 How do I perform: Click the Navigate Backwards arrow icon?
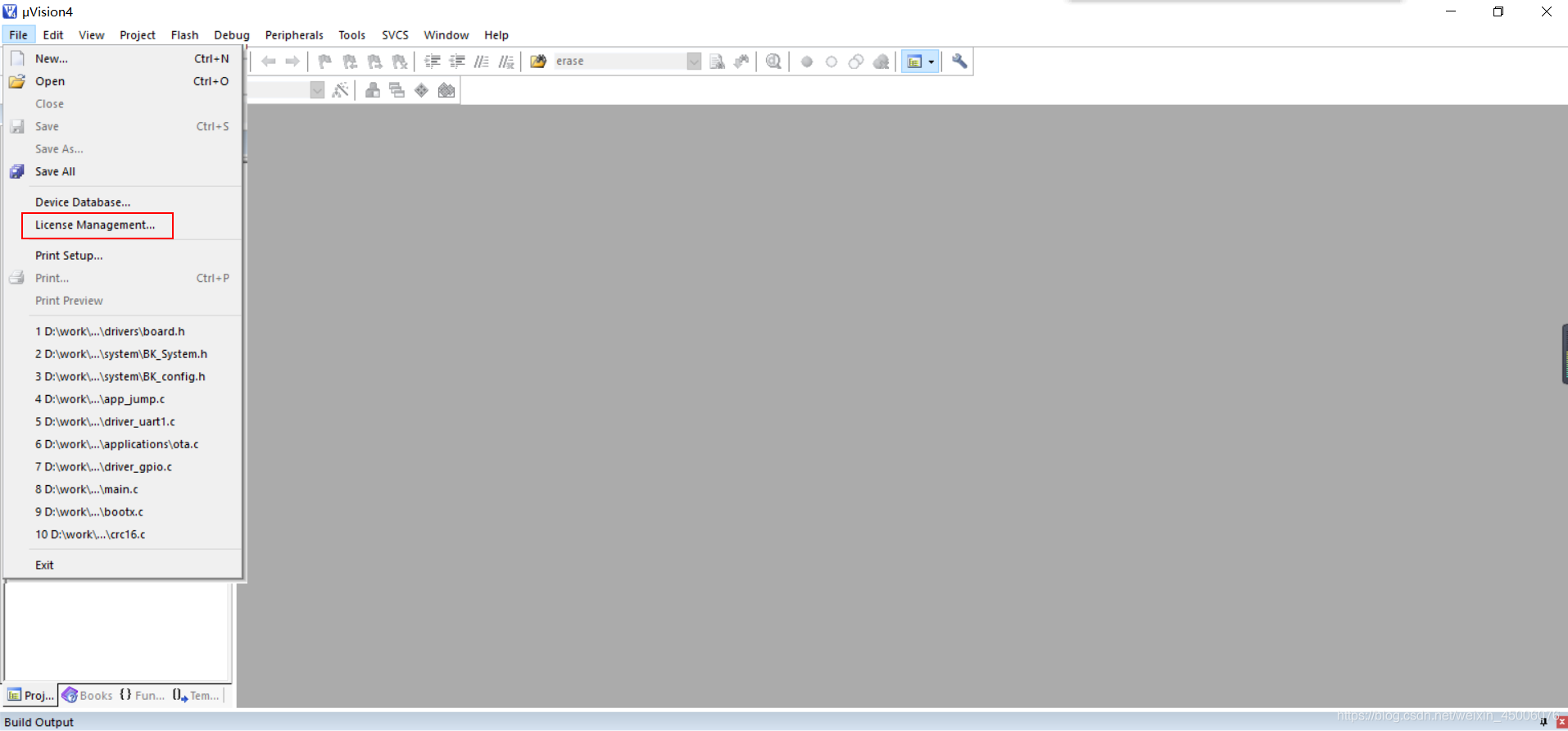click(269, 61)
